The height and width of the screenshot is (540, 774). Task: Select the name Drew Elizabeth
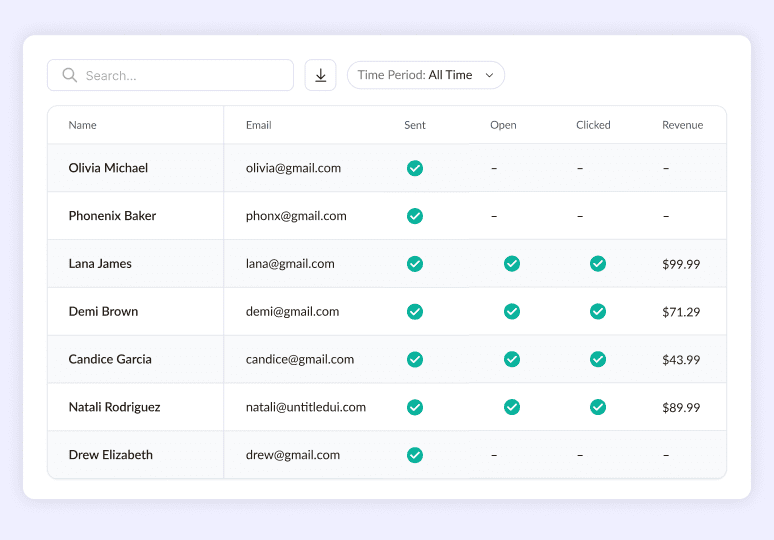tap(111, 455)
